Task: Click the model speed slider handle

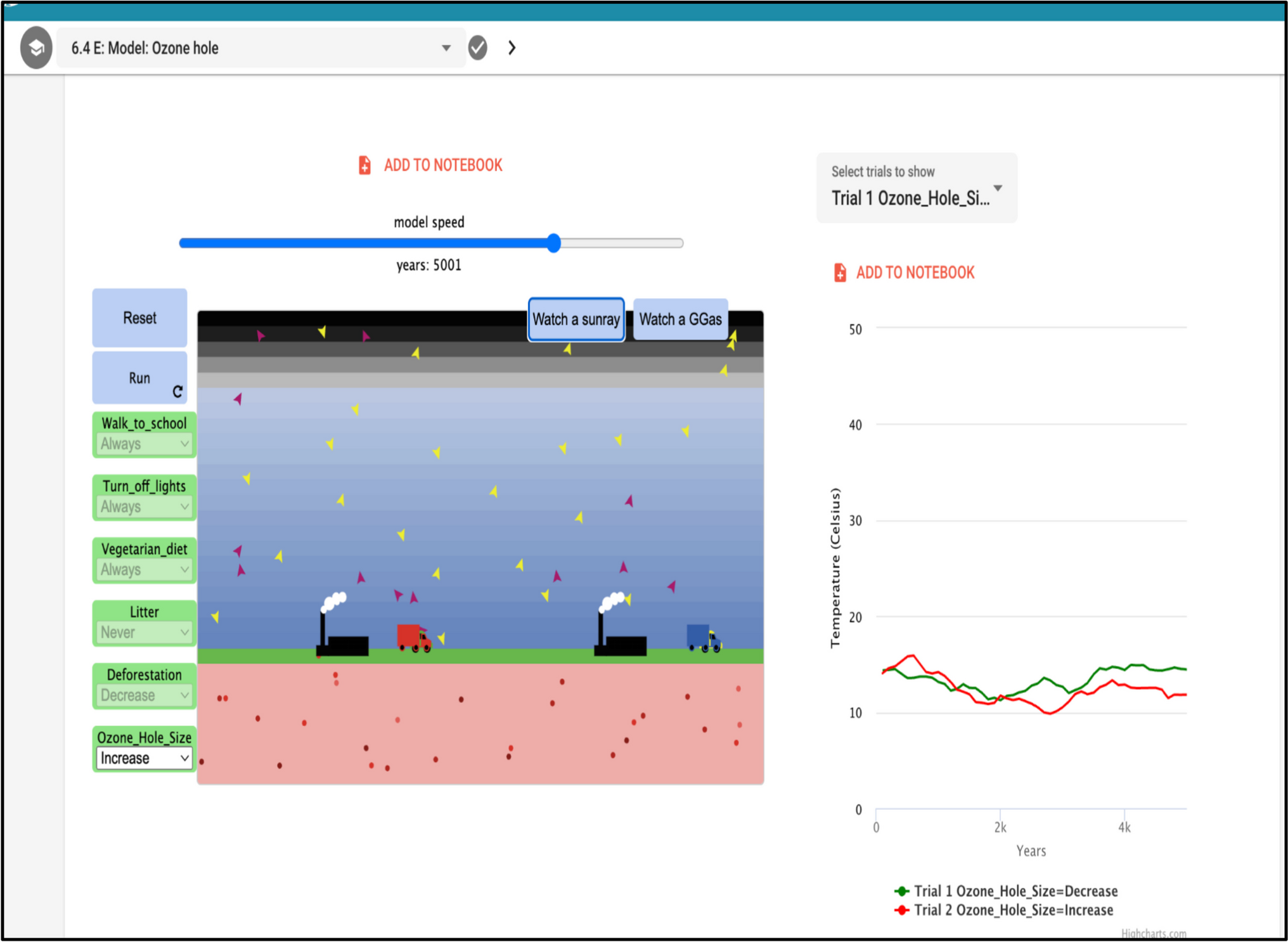Action: [x=554, y=243]
